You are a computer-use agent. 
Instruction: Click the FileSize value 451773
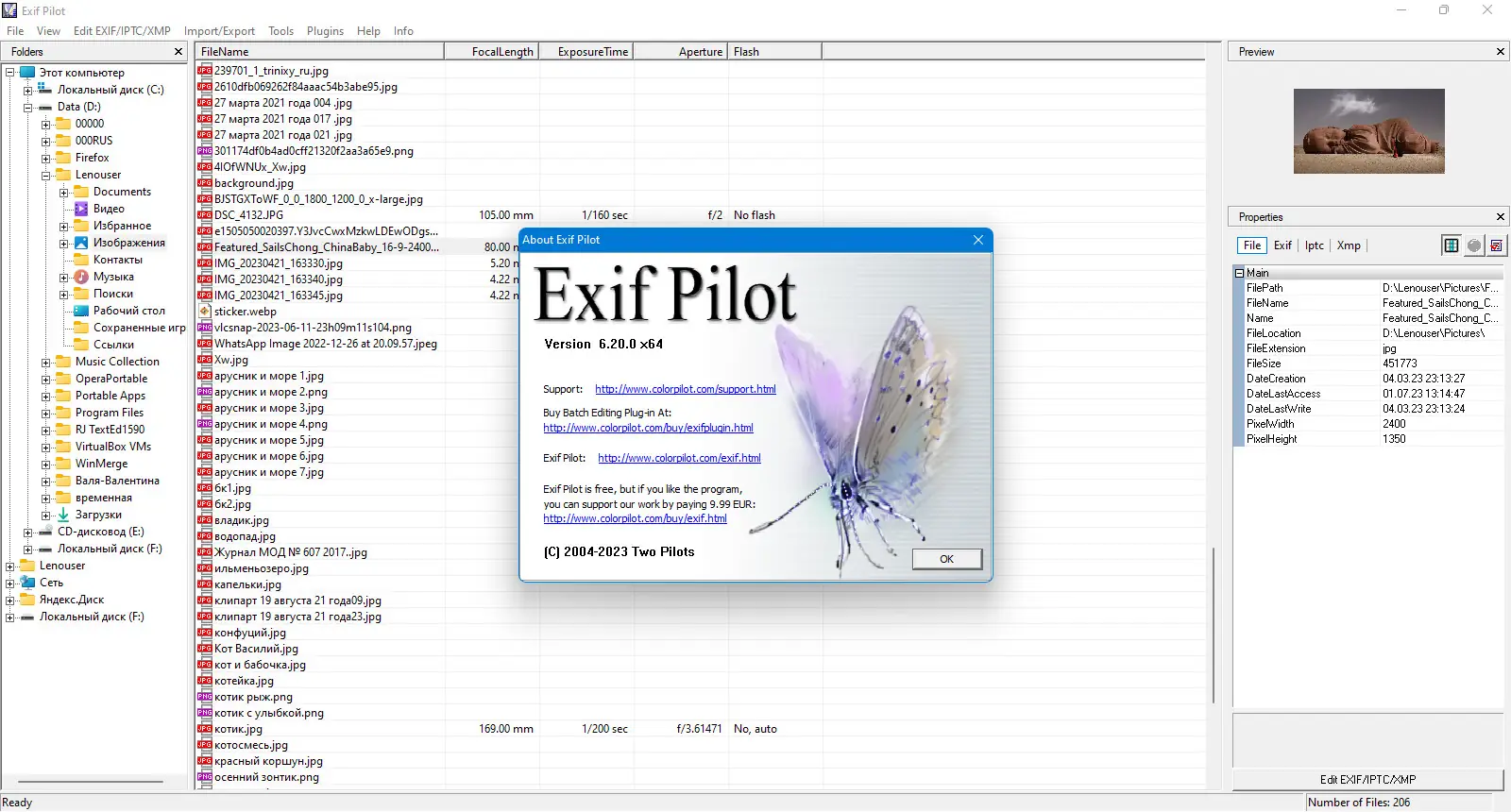click(x=1400, y=364)
